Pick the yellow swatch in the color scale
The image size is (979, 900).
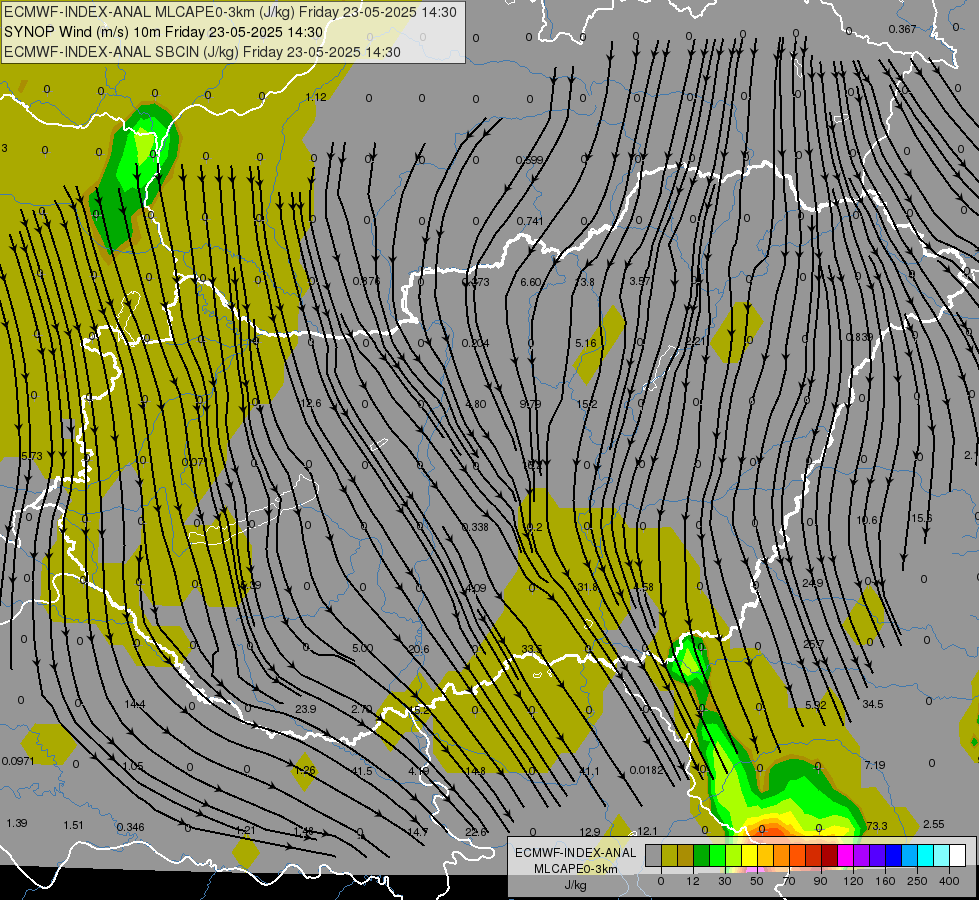749,856
